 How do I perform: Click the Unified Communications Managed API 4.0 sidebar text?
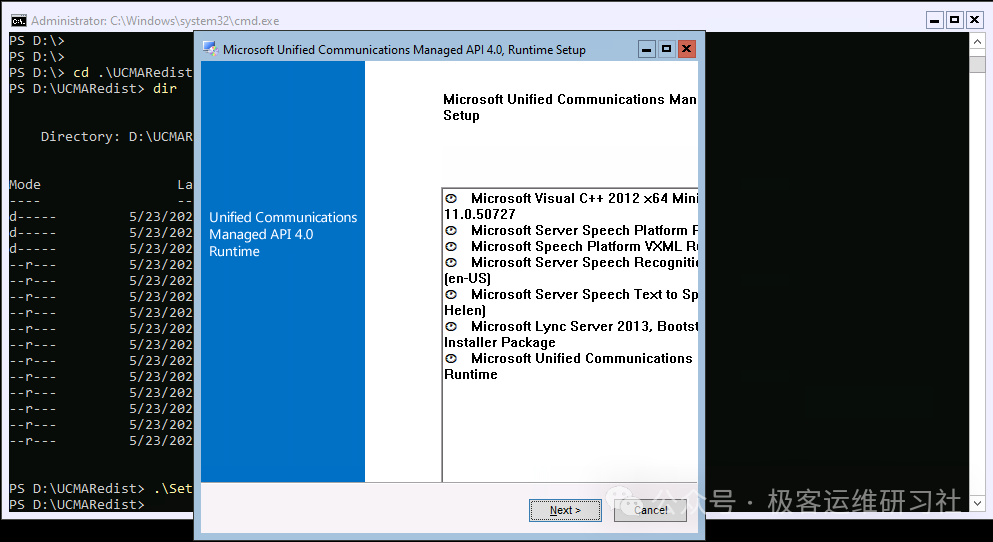coord(283,234)
